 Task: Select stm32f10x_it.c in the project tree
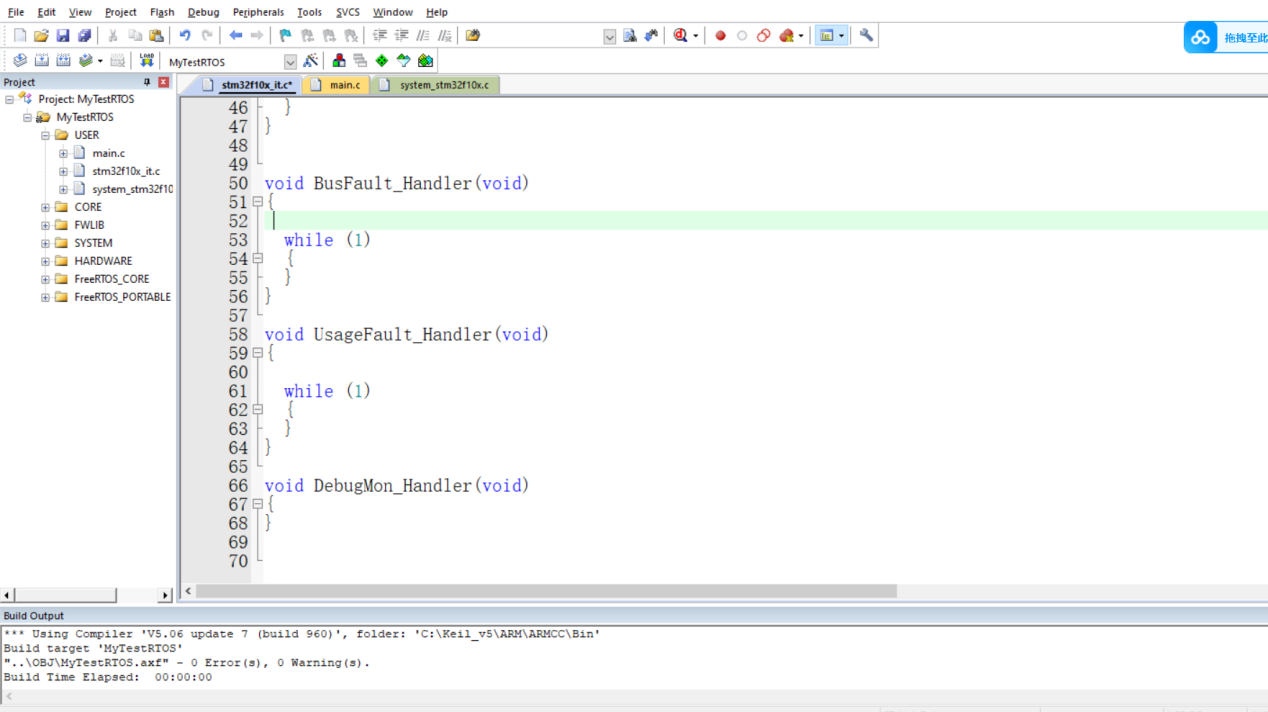click(126, 171)
